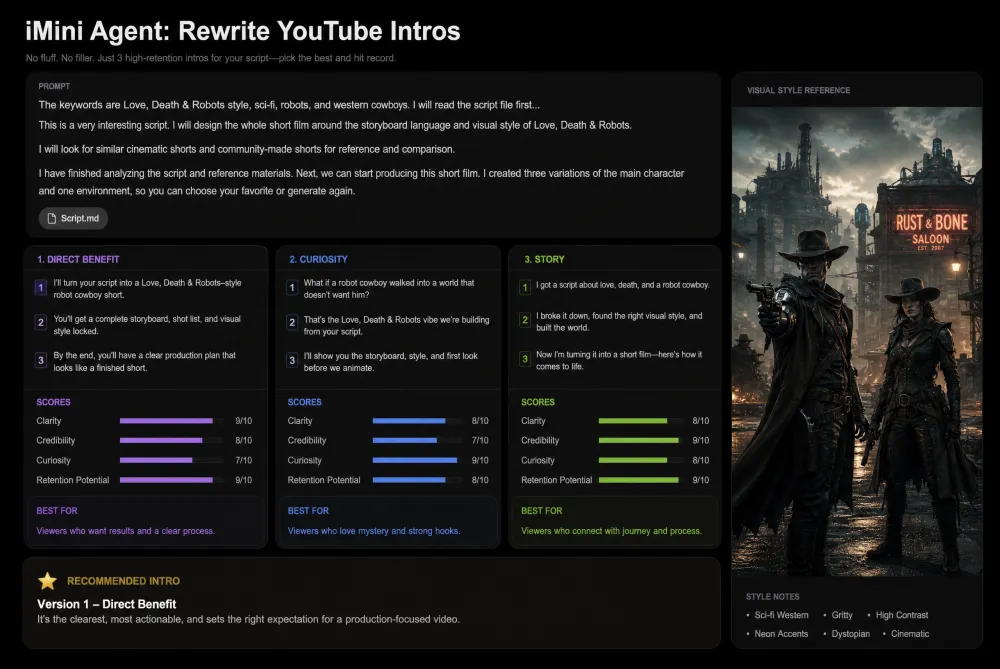Click the 'iMini Agent: Rewrite YouTube Intros' title

tap(242, 31)
